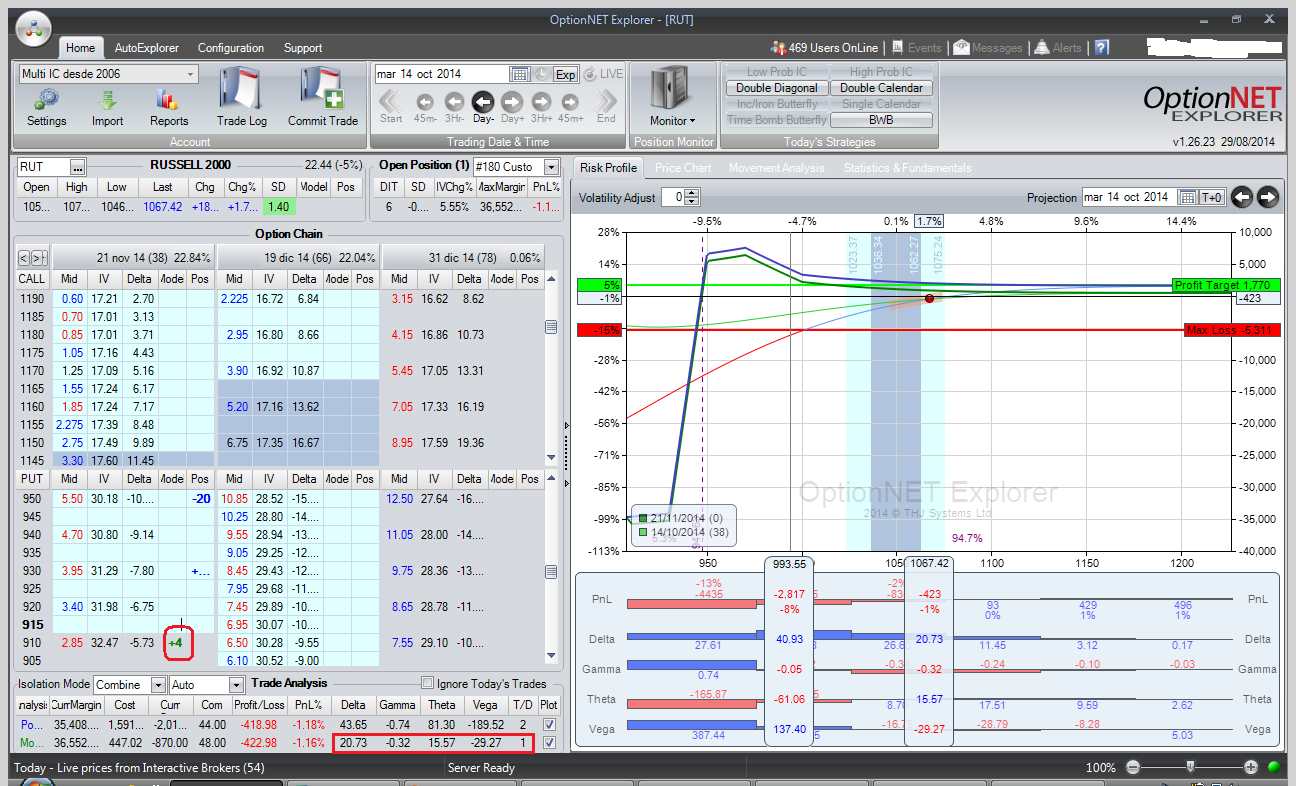Toggle Plot checkbox on first analysis row
Image resolution: width=1296 pixels, height=786 pixels.
549,724
